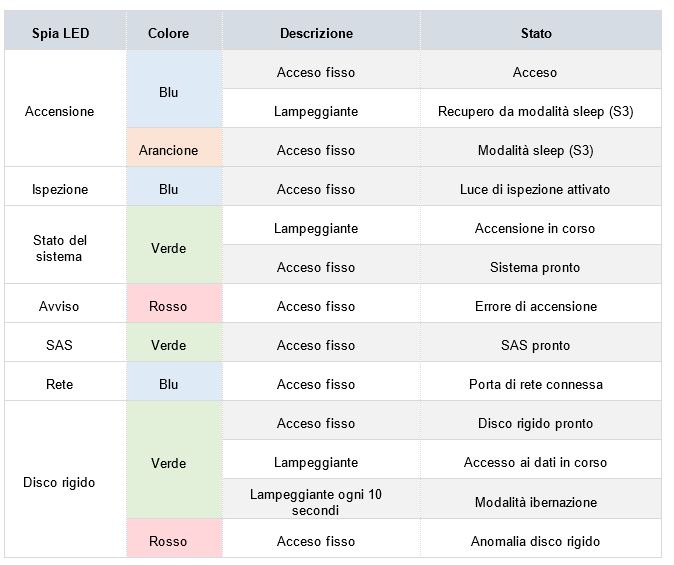Click the "Descrizione" column header
674x565 pixels.
coord(316,33)
